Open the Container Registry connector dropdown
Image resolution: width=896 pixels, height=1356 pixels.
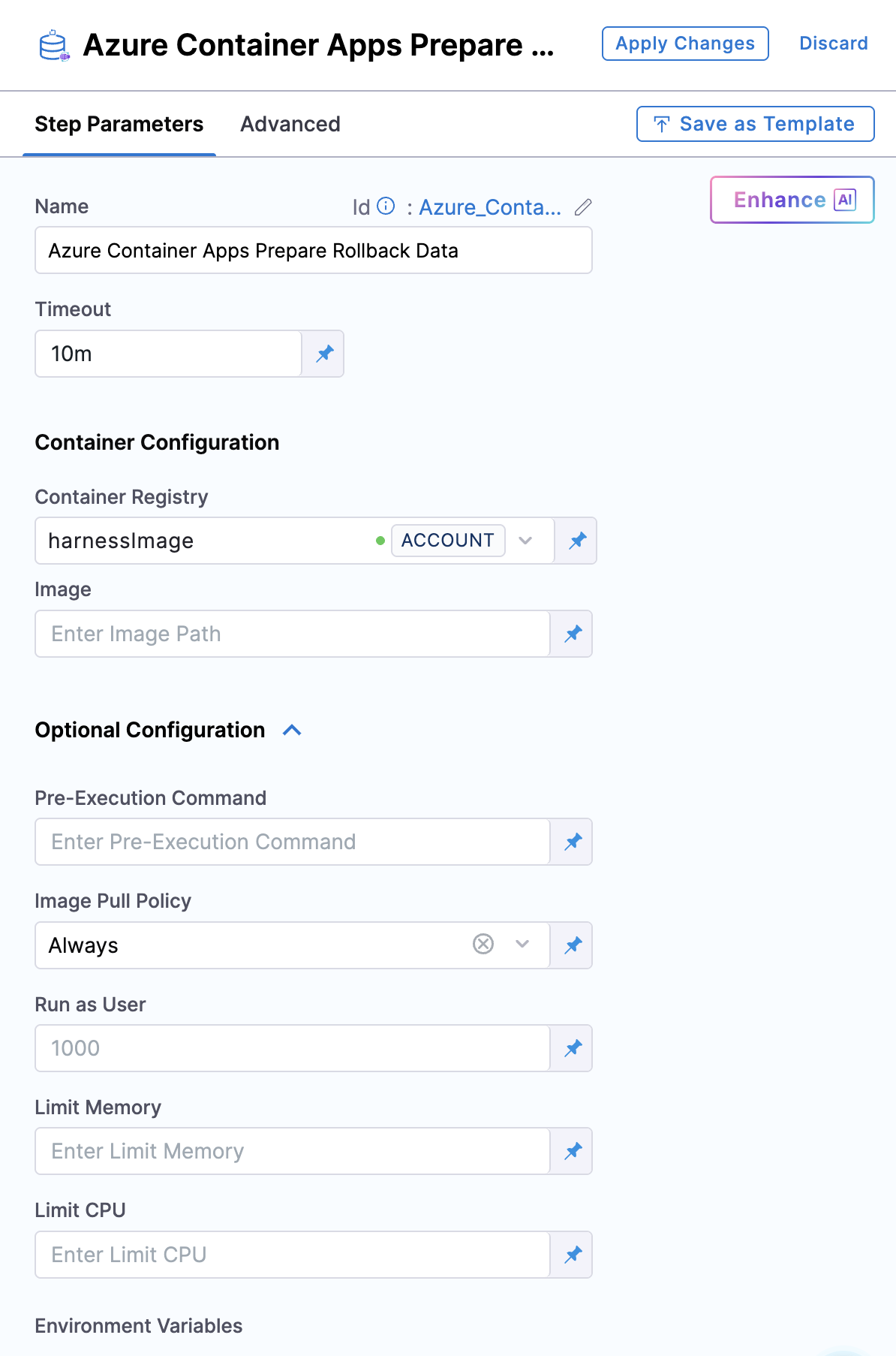pos(525,541)
